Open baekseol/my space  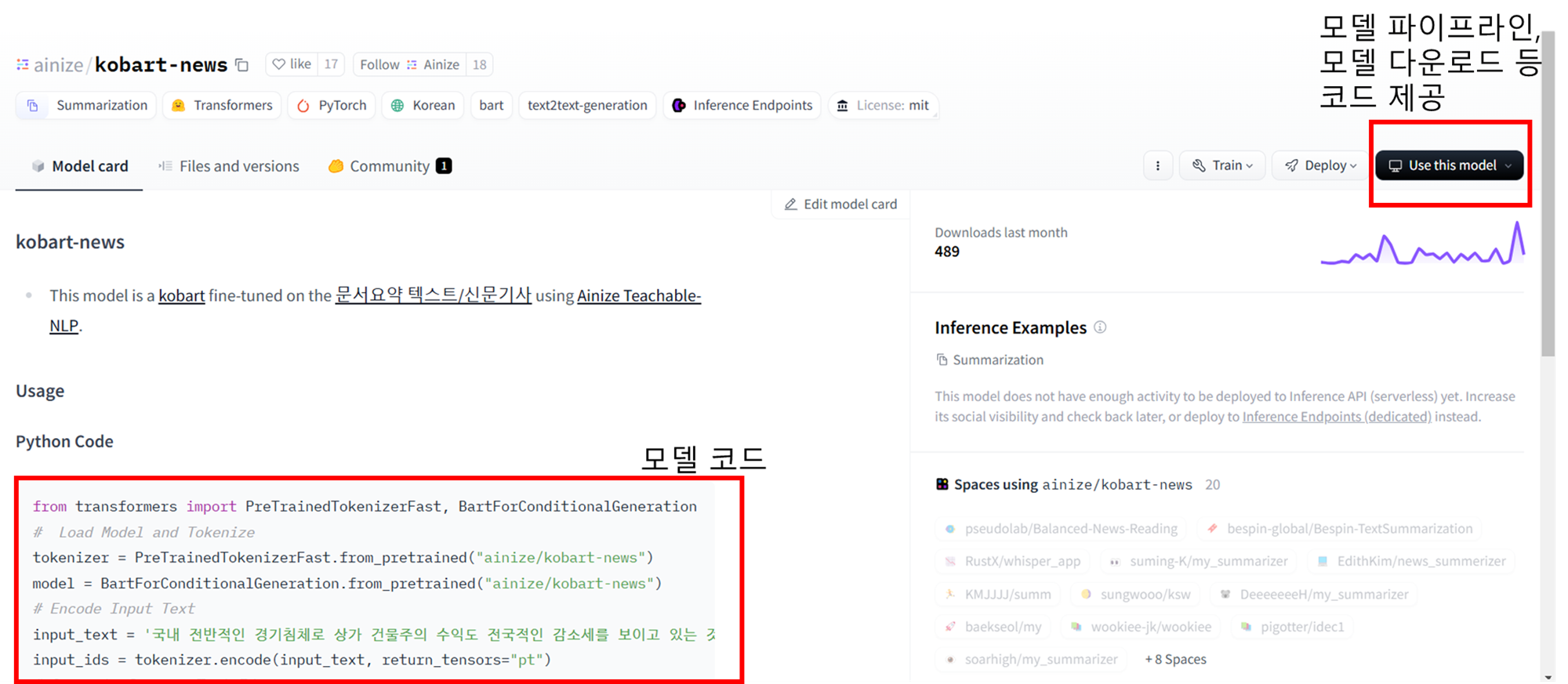pyautogui.click(x=993, y=627)
